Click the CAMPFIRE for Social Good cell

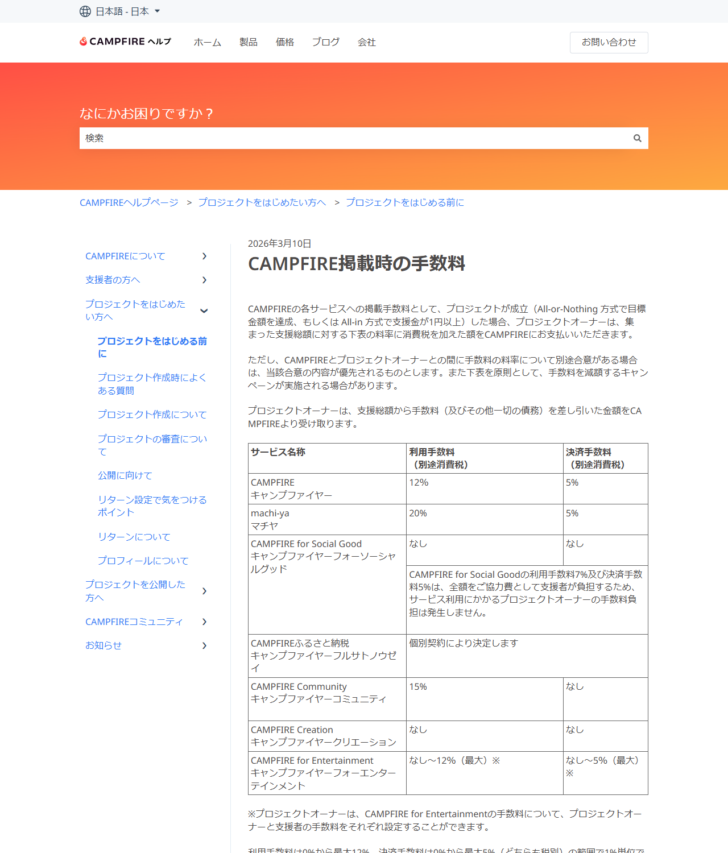click(327, 585)
